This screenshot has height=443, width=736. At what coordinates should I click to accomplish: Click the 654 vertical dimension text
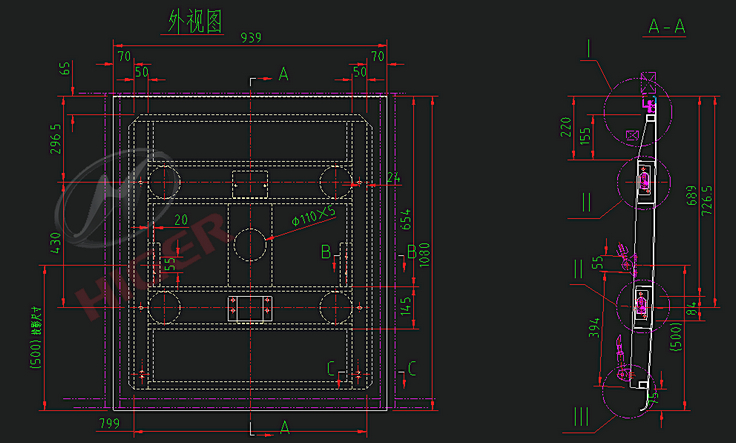click(406, 220)
